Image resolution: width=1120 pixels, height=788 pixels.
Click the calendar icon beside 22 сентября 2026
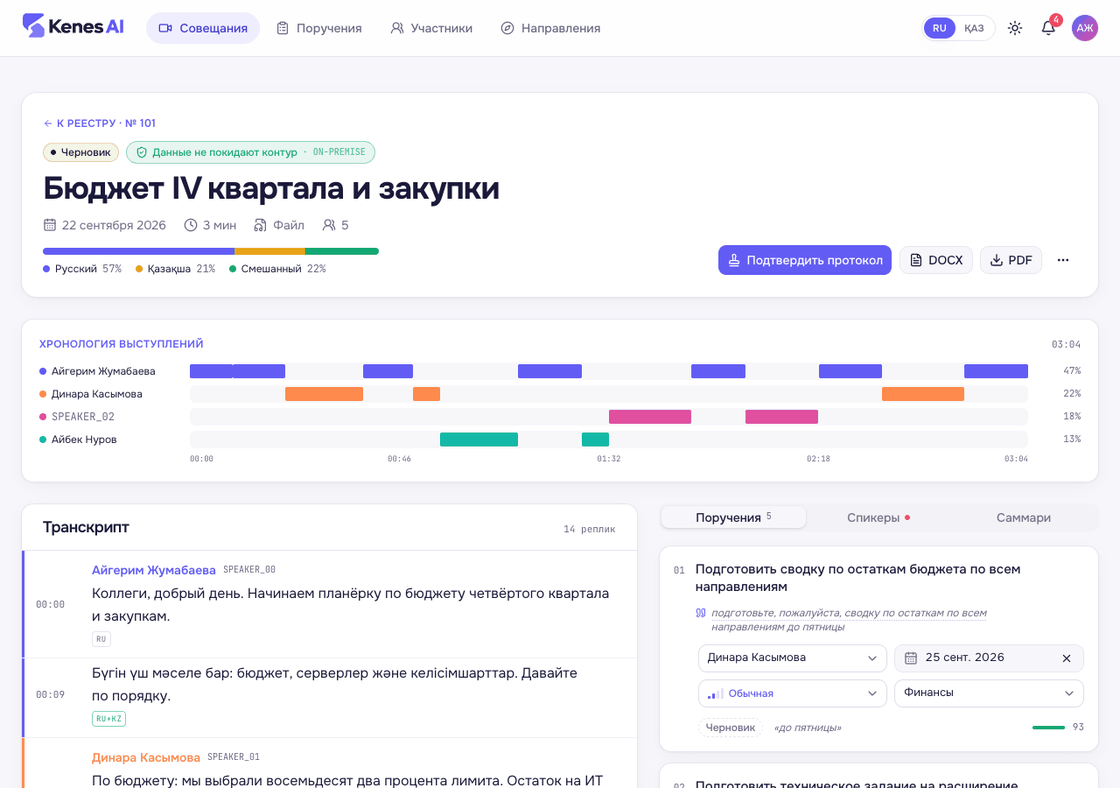[49, 225]
